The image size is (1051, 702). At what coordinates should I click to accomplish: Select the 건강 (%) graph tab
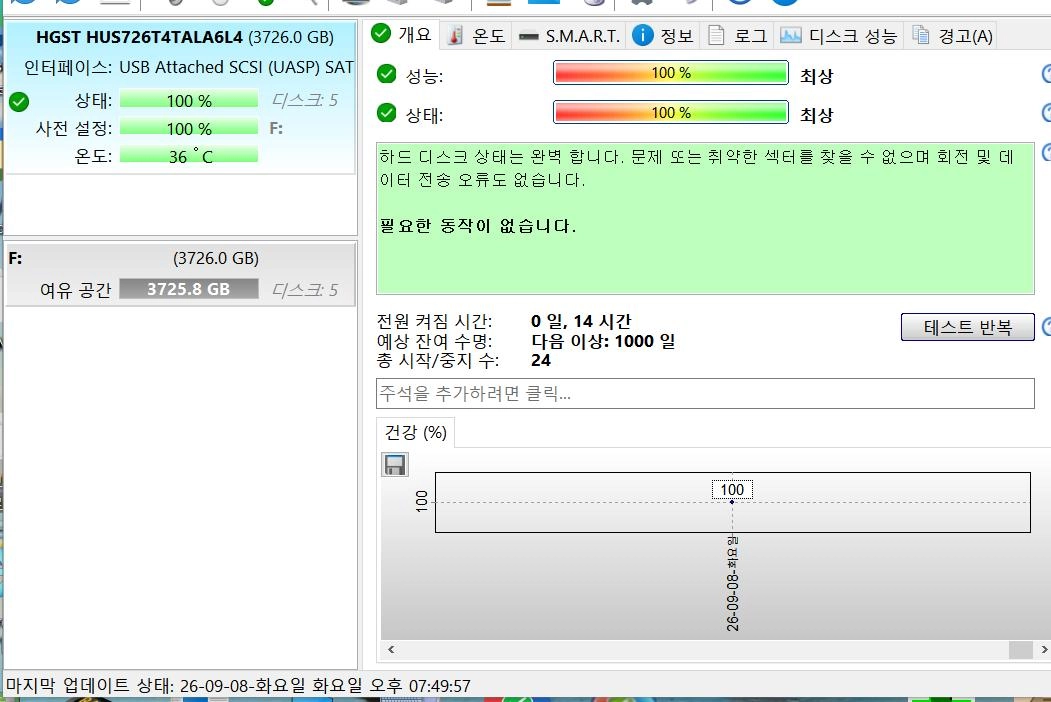tap(416, 432)
